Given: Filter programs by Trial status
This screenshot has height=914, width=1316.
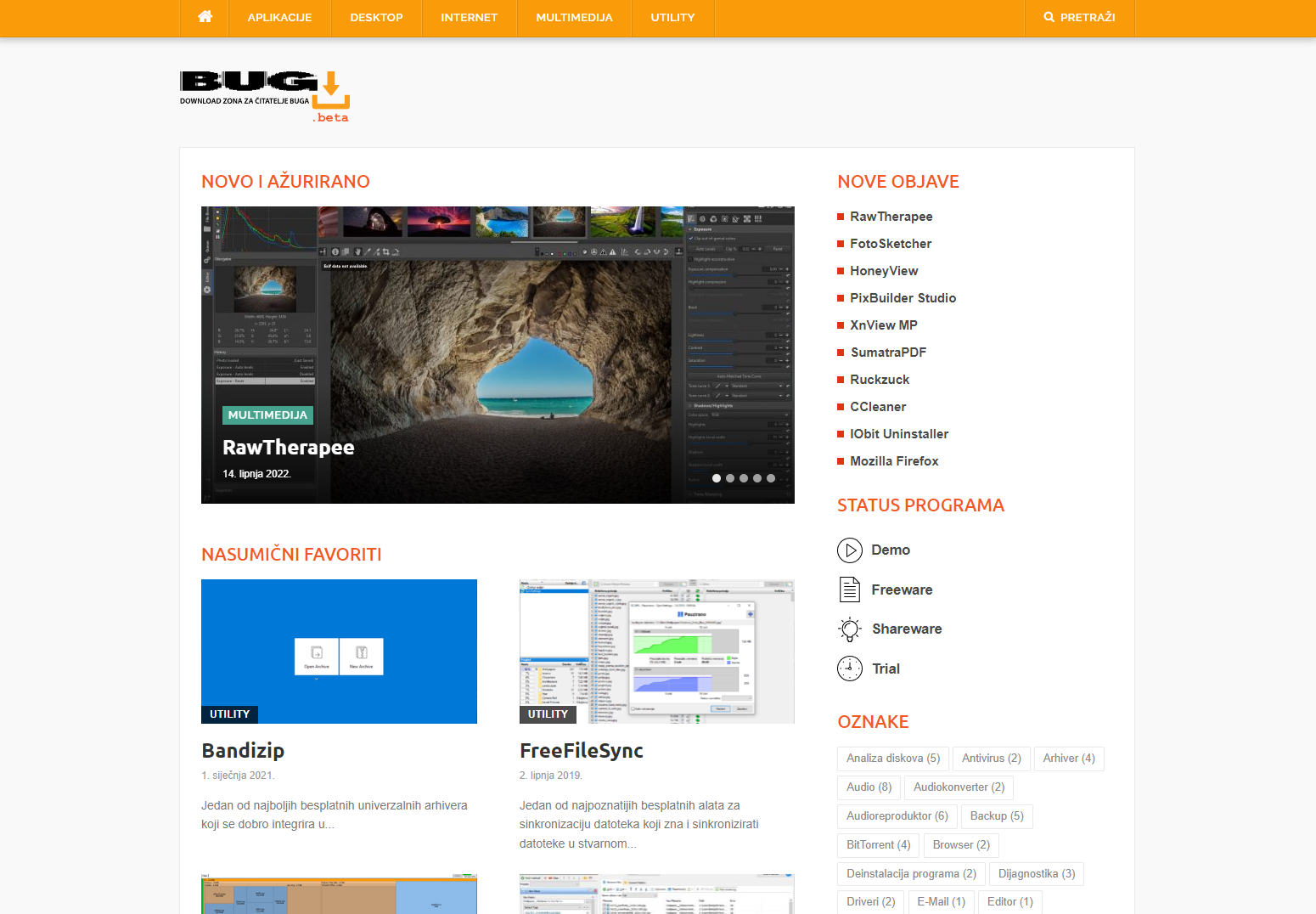Looking at the screenshot, I should (x=886, y=669).
